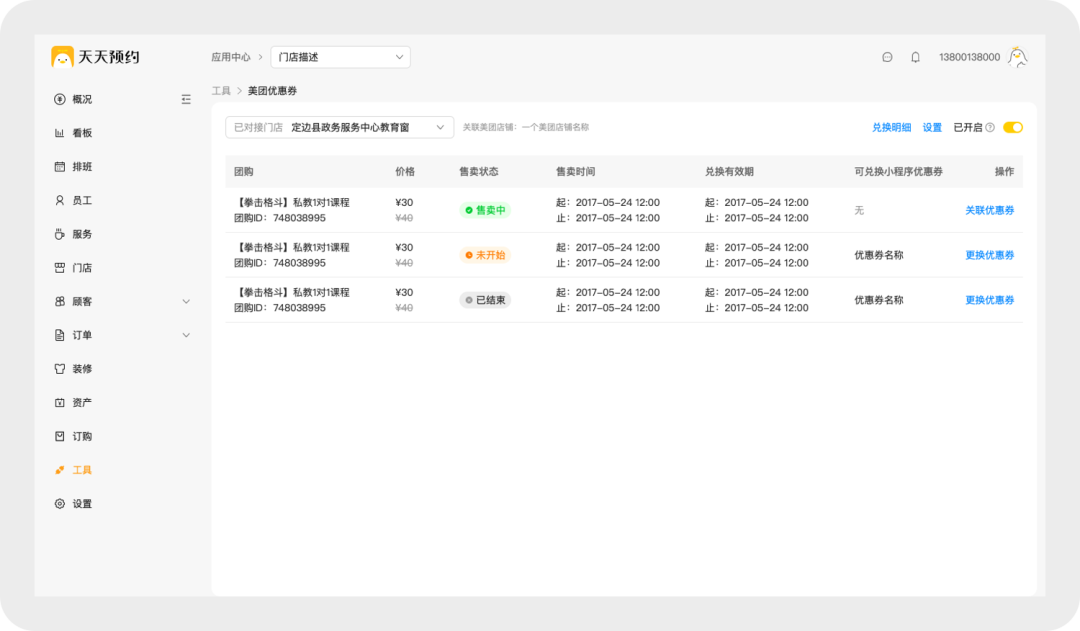Click the help question icon beside 已开启
The image size is (1080, 631).
990,127
